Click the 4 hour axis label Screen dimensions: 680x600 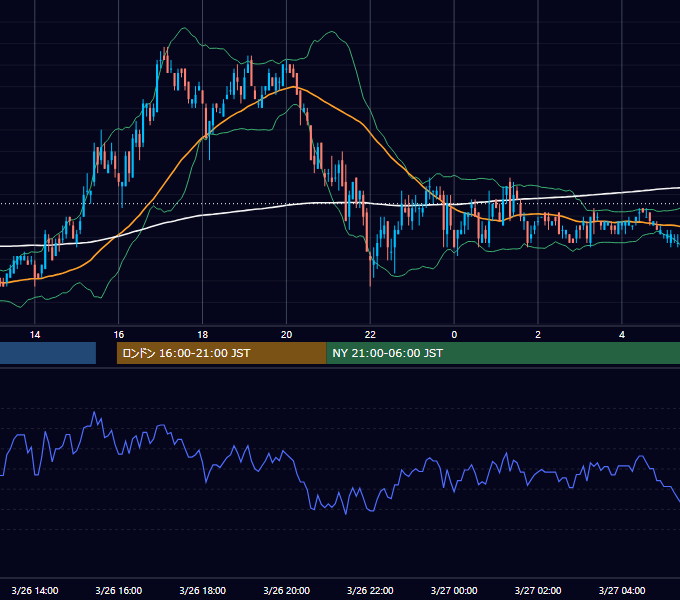pyautogui.click(x=622, y=335)
